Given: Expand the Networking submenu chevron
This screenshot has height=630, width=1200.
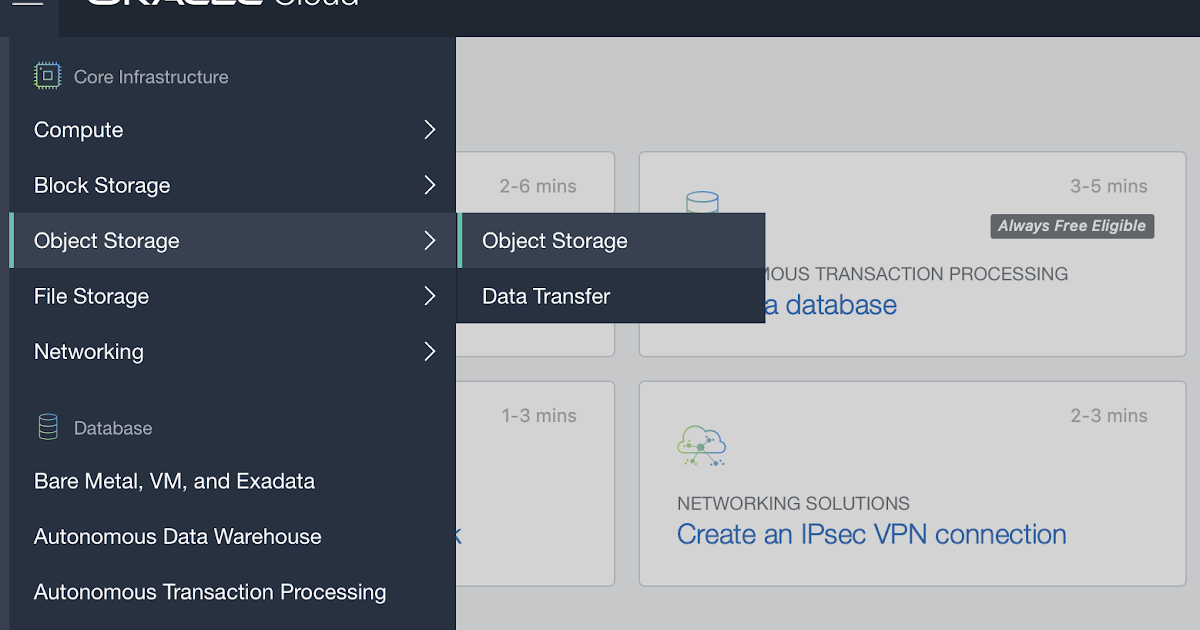Looking at the screenshot, I should tap(430, 351).
